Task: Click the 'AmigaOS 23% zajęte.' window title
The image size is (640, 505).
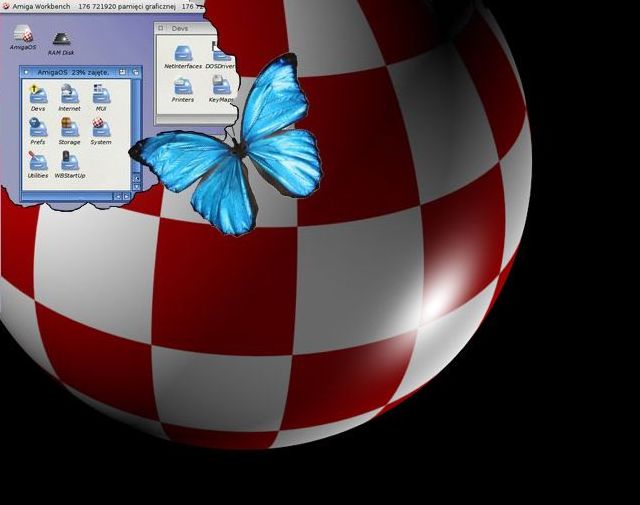Action: (73, 72)
